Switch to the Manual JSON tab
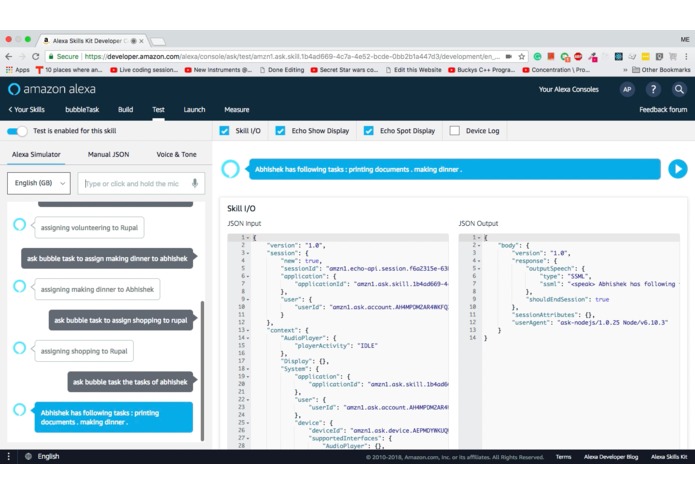This screenshot has height=494, width=695. tap(108, 154)
